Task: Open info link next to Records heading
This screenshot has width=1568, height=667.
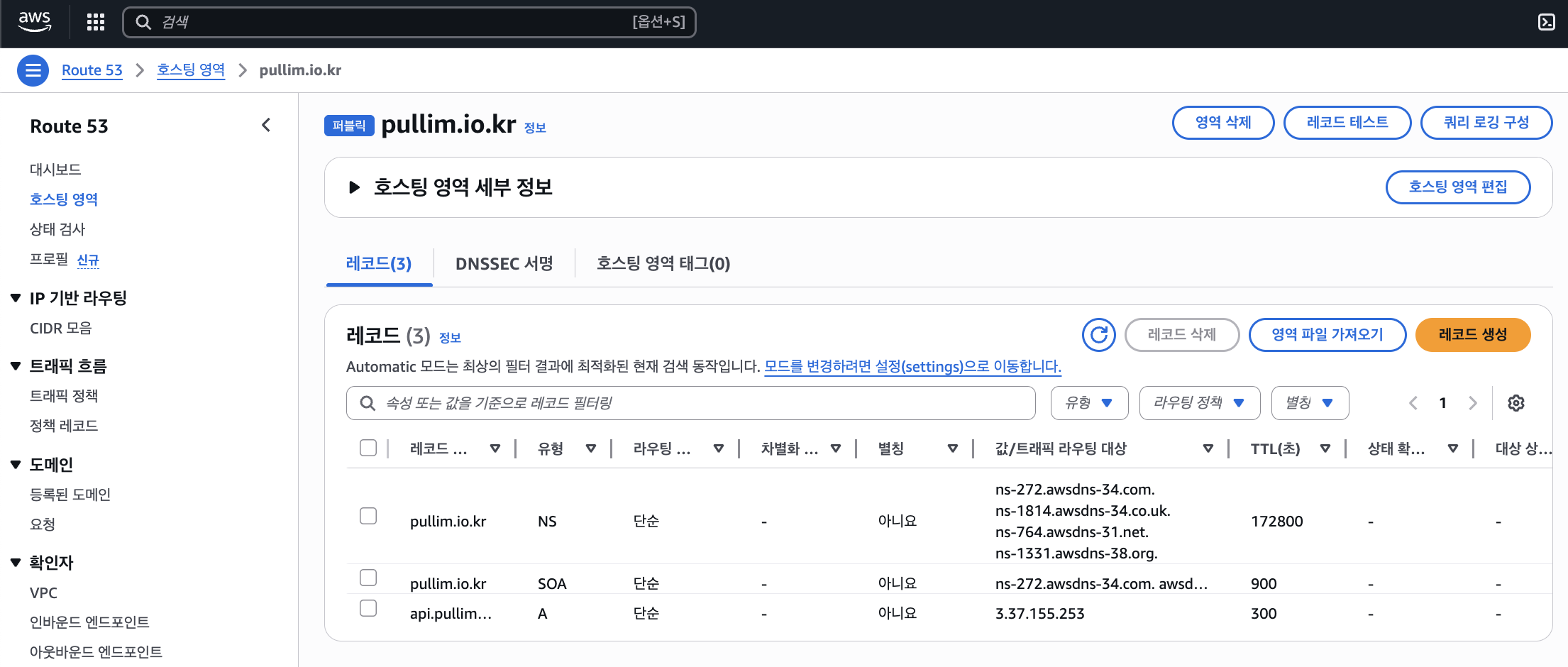Action: [x=450, y=338]
